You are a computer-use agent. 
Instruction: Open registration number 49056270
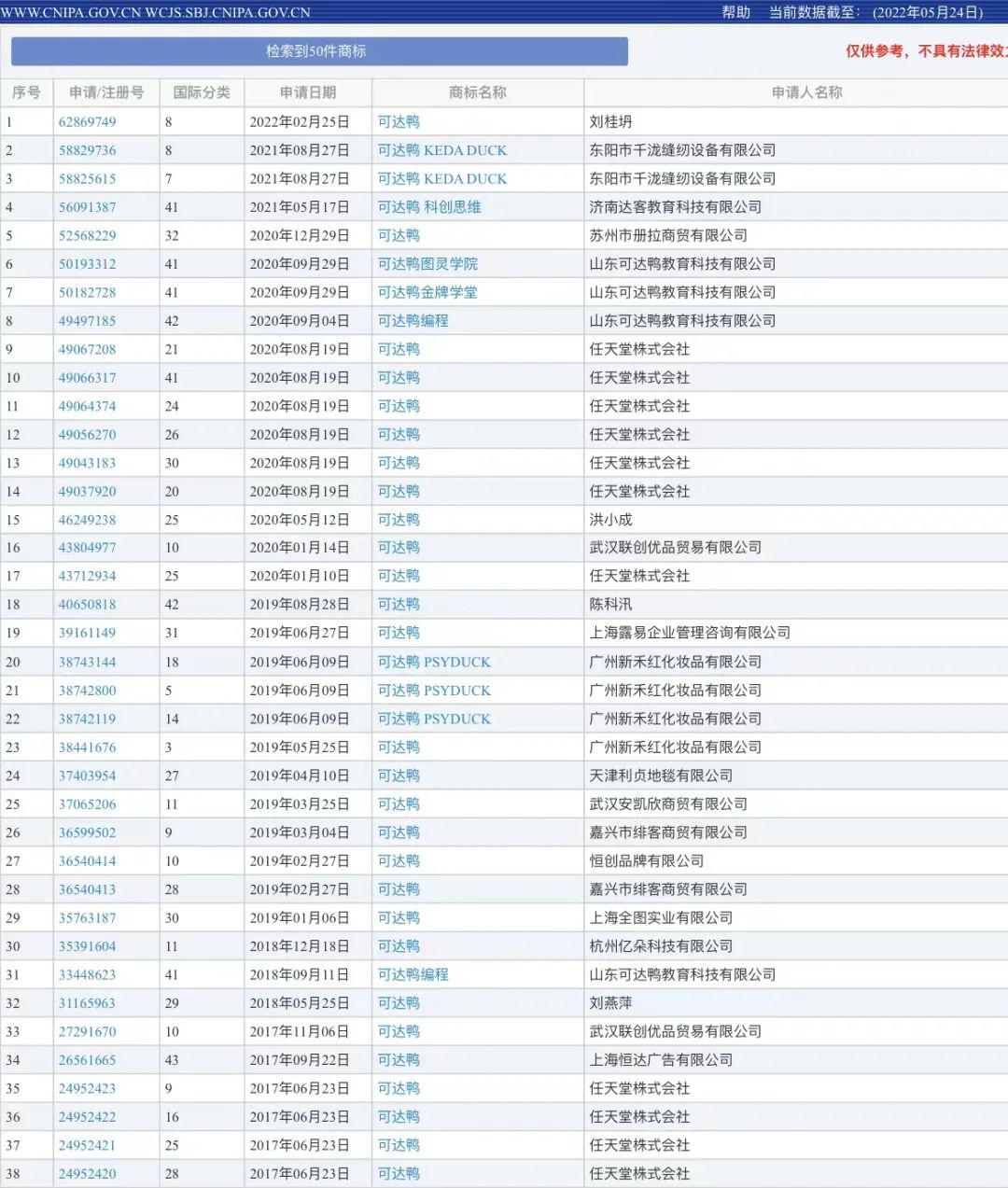(x=88, y=435)
